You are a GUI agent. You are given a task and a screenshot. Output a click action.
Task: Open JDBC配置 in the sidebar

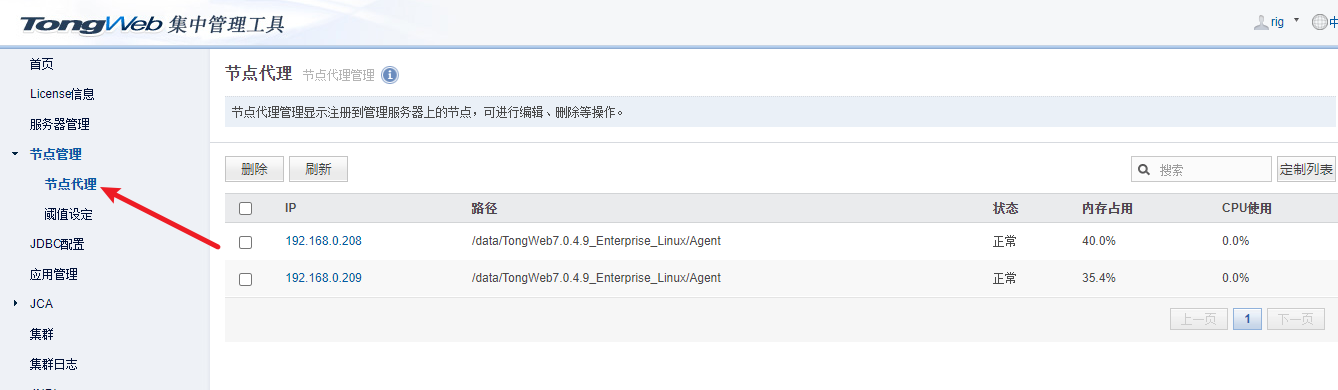[56, 244]
